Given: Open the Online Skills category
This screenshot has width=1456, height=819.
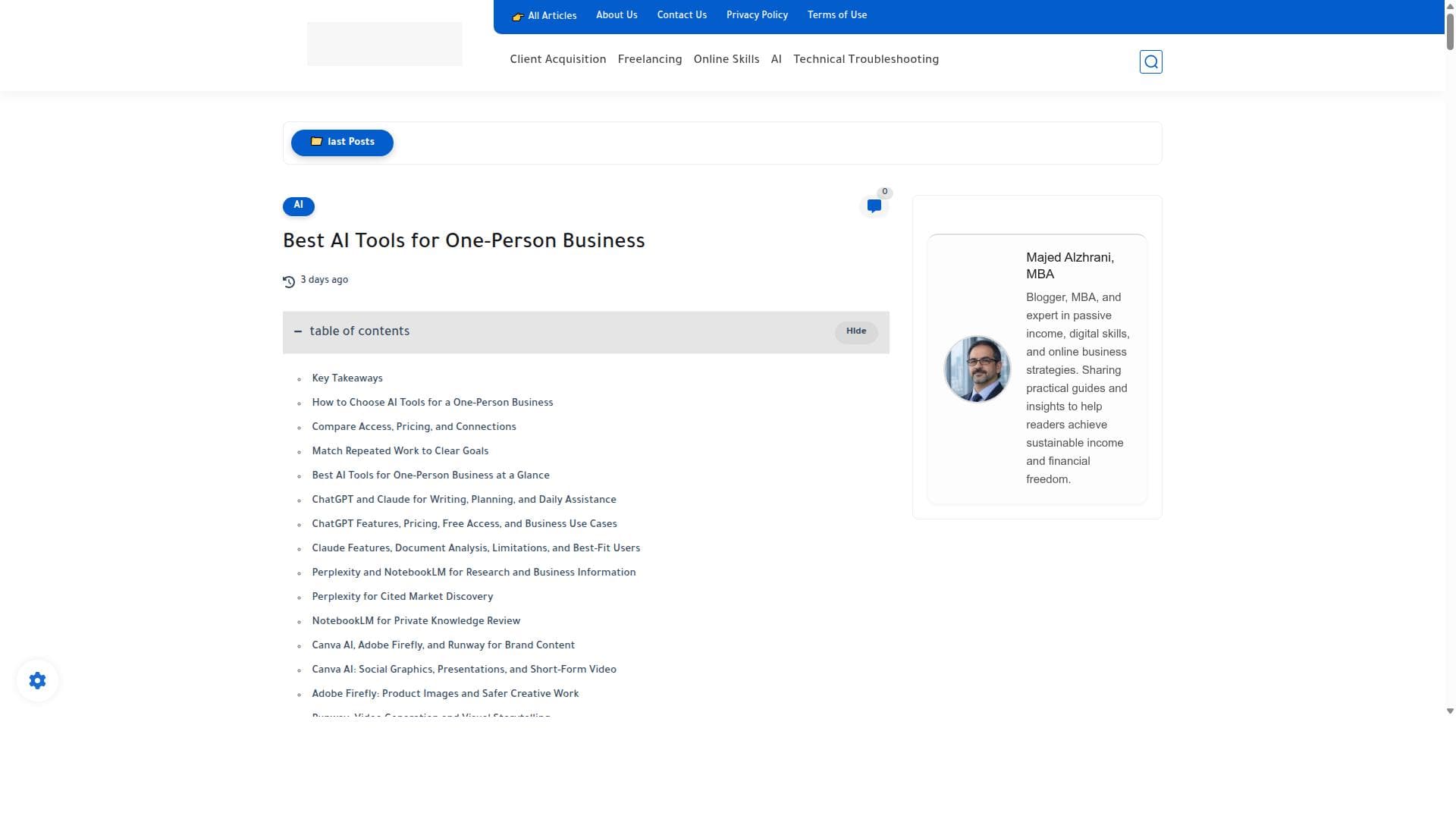Looking at the screenshot, I should (x=726, y=59).
